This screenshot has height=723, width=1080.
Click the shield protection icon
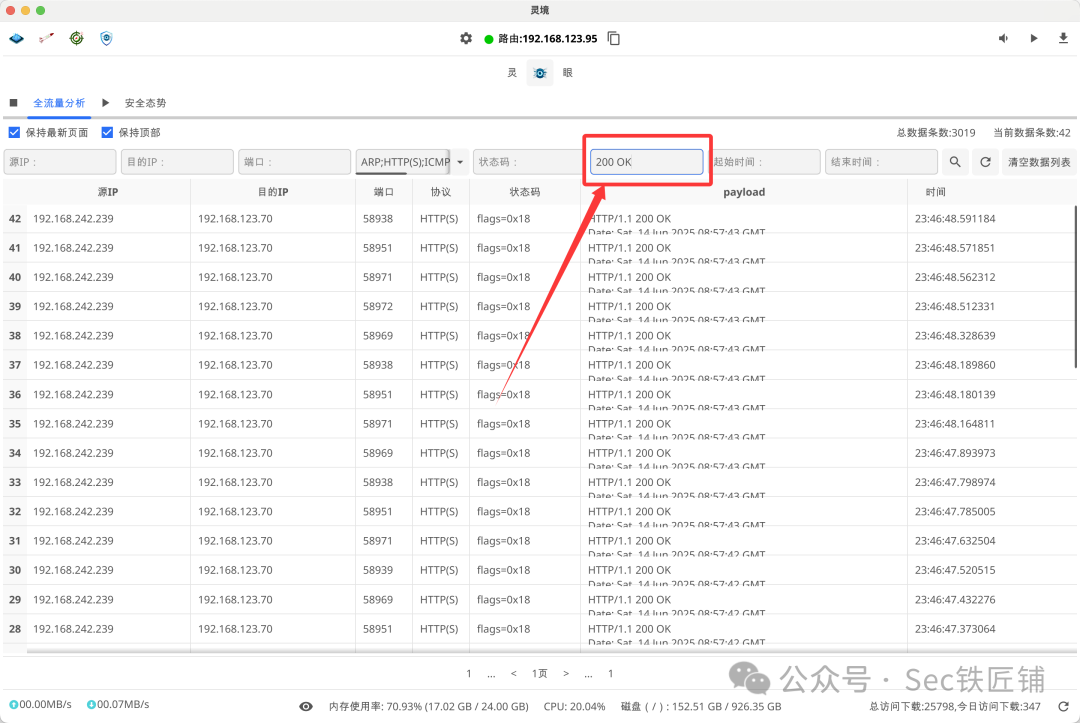[x=106, y=38]
